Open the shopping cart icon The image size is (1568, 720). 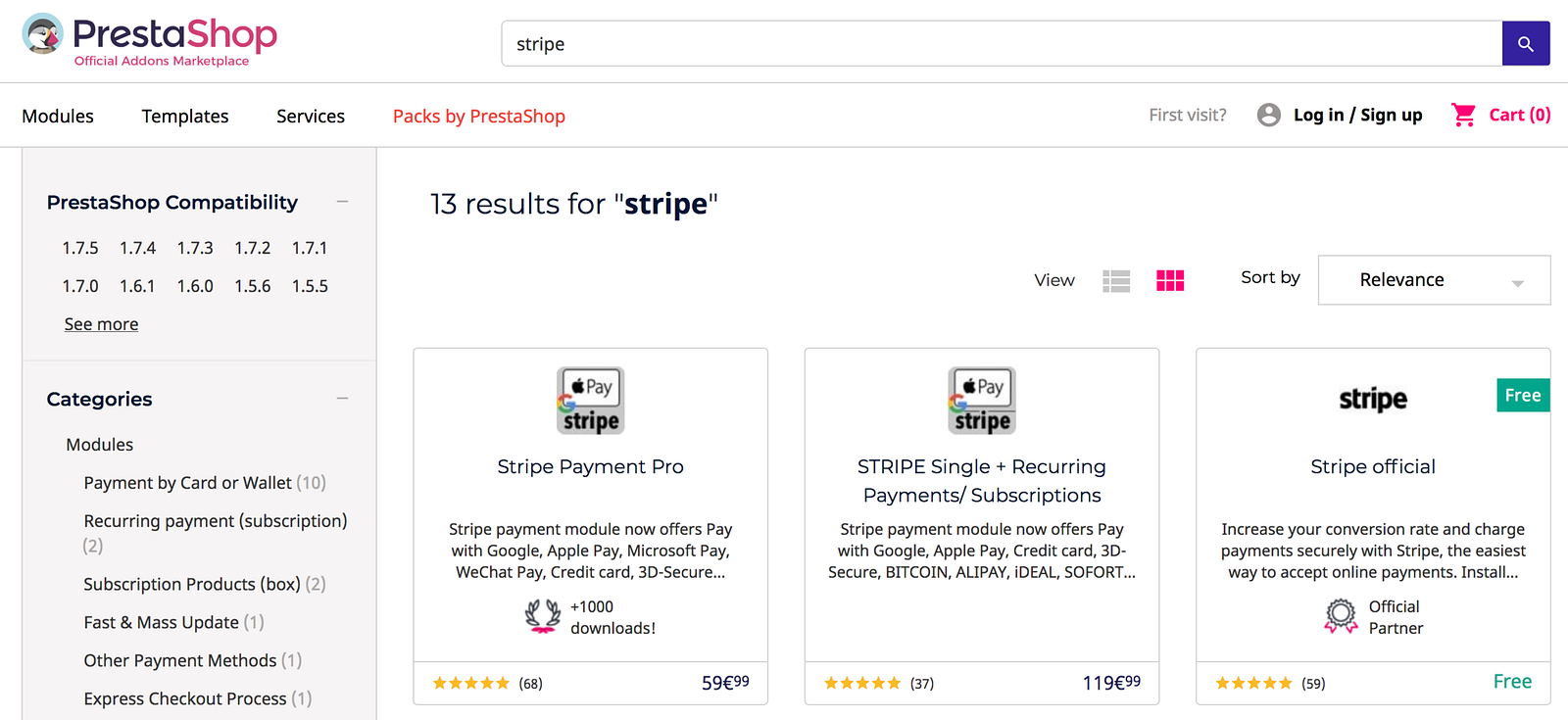(x=1463, y=116)
